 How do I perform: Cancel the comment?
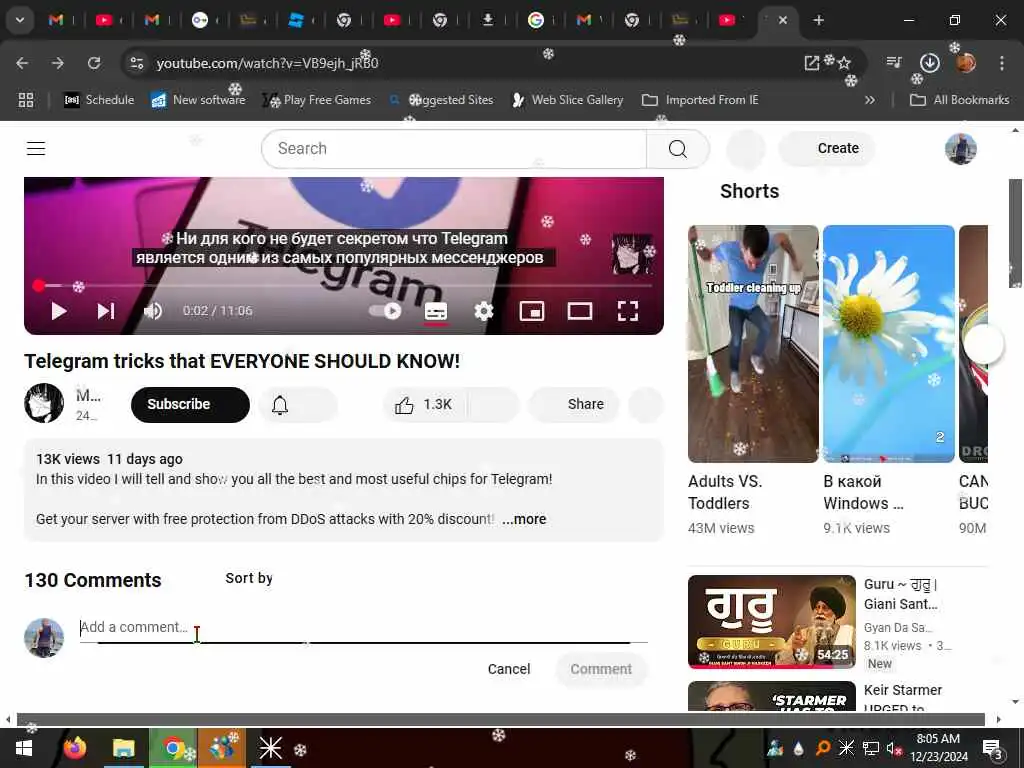pos(509,669)
